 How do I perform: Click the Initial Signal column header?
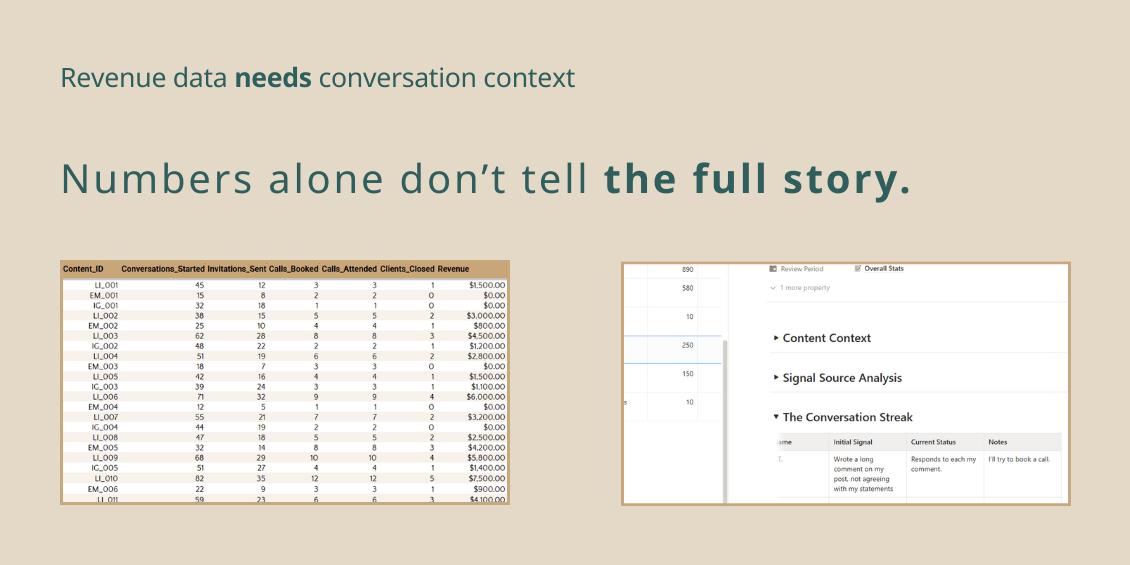click(x=867, y=442)
